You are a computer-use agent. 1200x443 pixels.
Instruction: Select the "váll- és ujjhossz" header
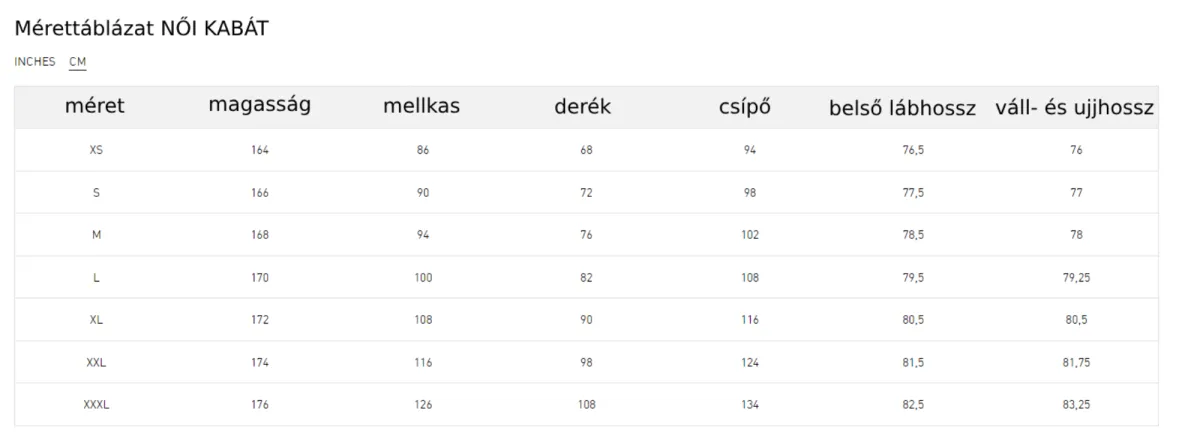[1075, 107]
